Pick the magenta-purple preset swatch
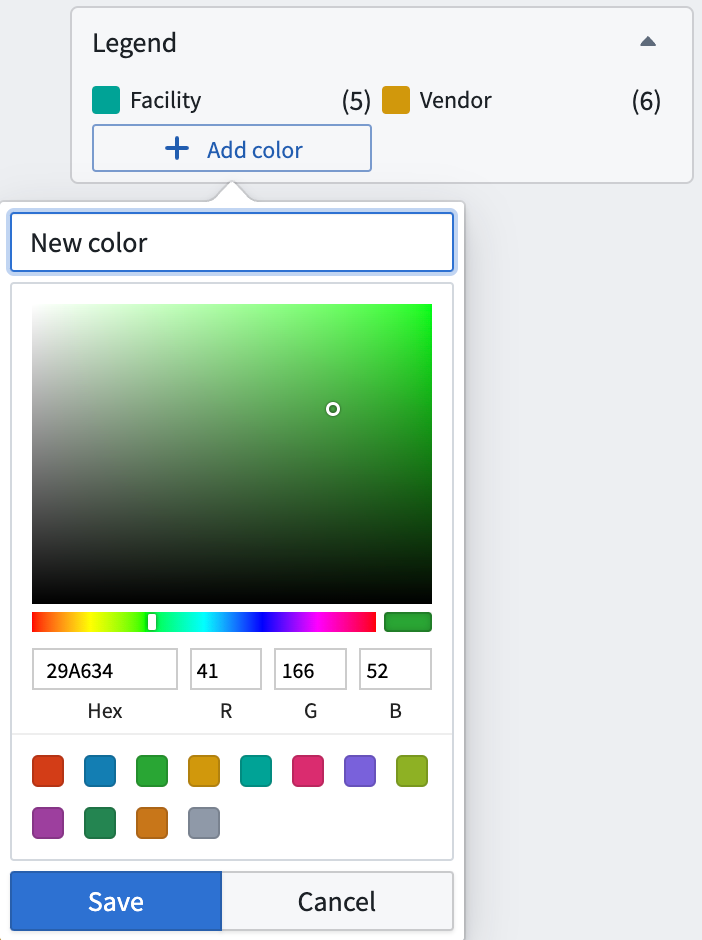Screen dimensions: 702x940 (x=48, y=823)
